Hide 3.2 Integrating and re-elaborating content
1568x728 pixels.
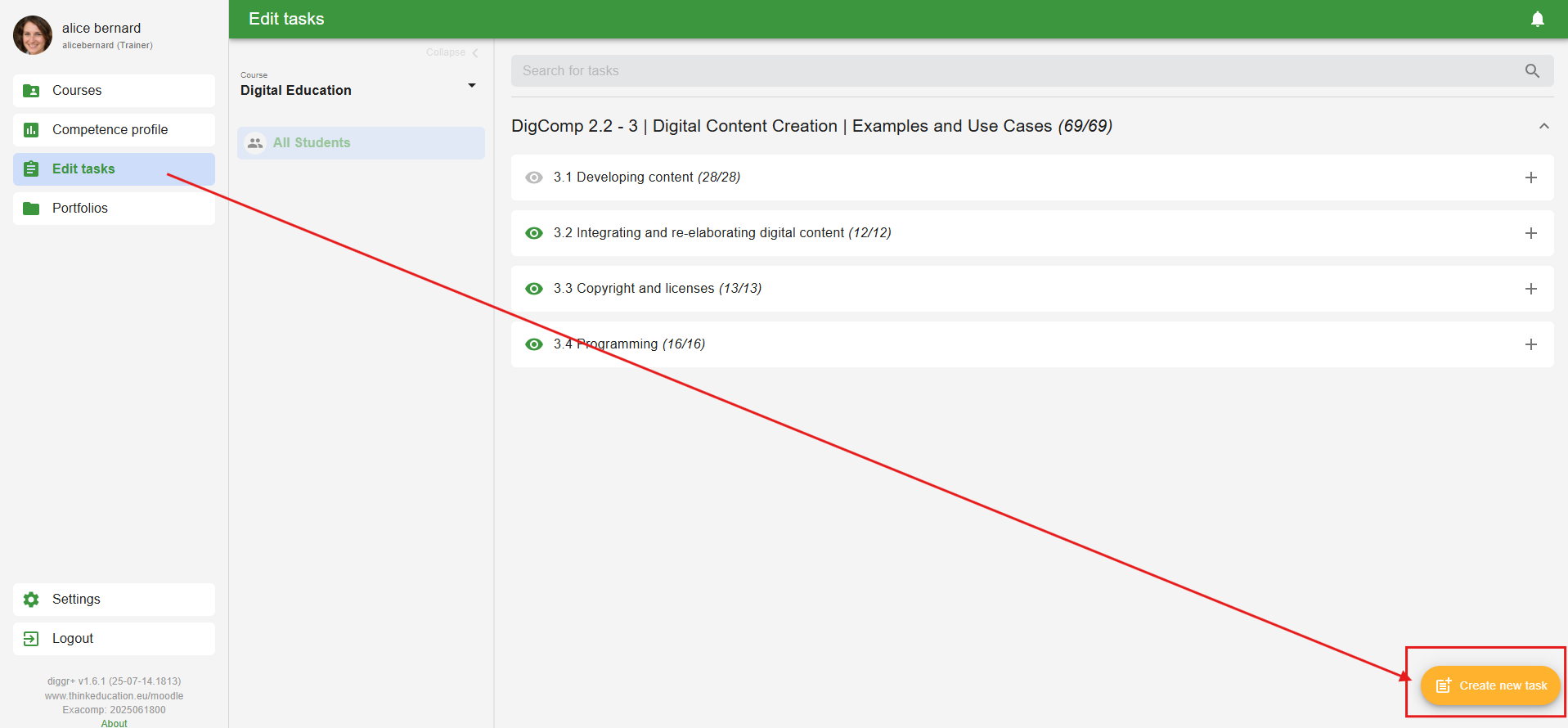tap(534, 233)
